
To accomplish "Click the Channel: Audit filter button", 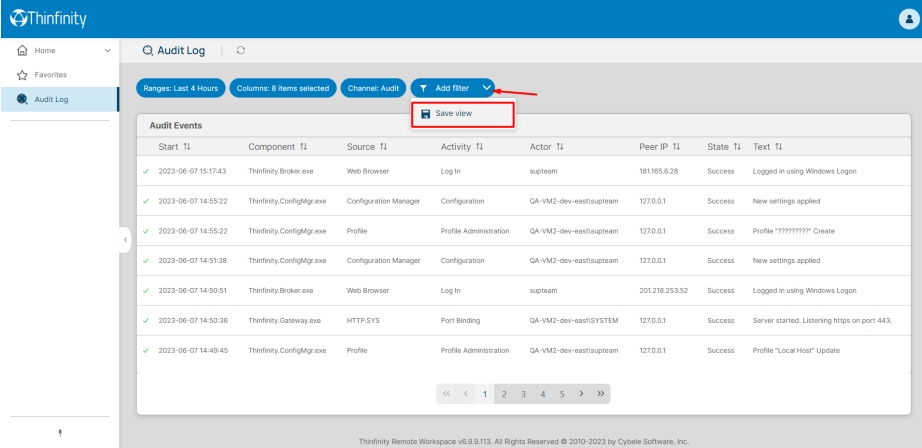I will [372, 88].
